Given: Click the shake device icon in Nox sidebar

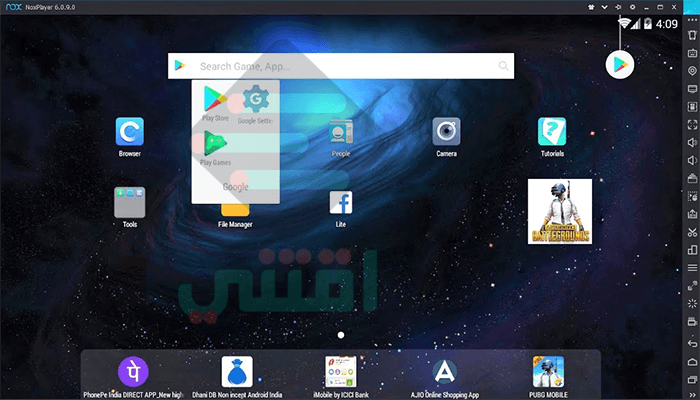Looking at the screenshot, I should (x=692, y=36).
